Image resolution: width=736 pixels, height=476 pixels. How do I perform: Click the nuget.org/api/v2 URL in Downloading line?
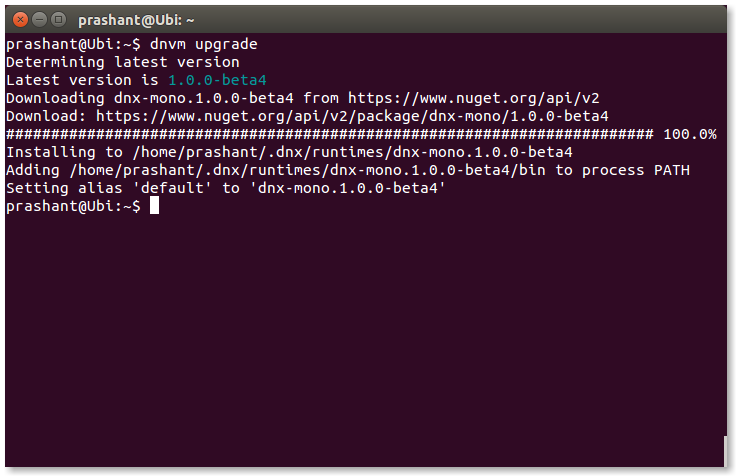pyautogui.click(x=474, y=98)
